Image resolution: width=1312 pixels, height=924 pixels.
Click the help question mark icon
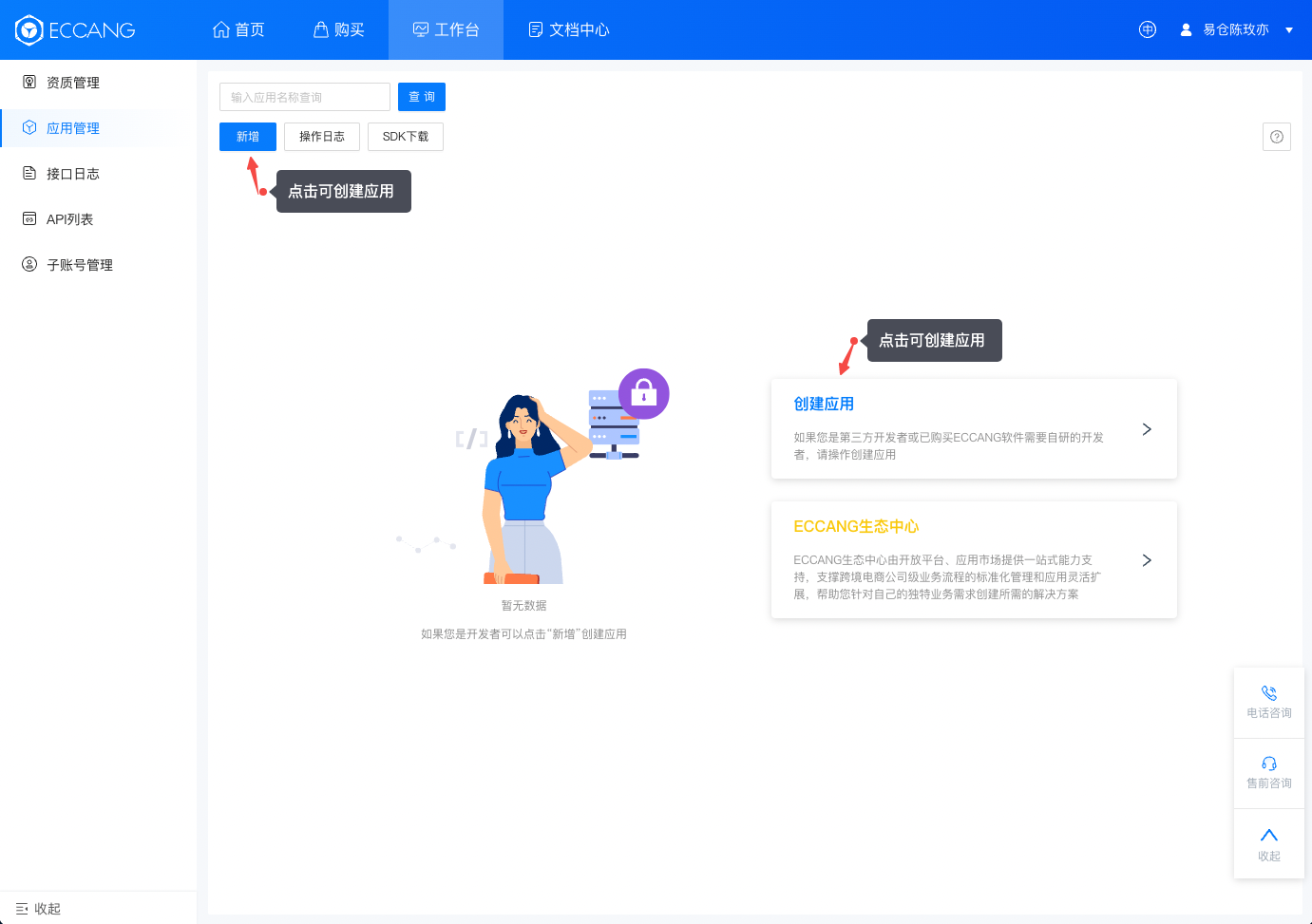pos(1277,137)
